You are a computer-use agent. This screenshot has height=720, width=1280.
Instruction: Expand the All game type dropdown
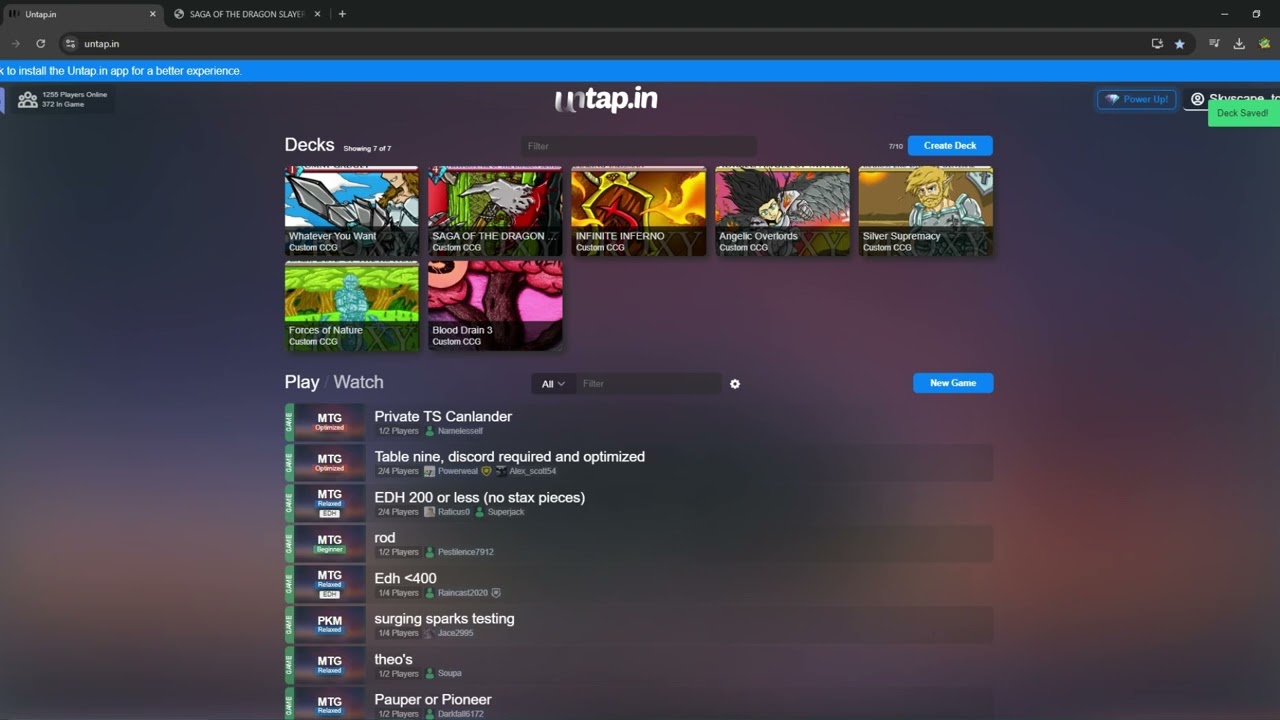point(553,384)
